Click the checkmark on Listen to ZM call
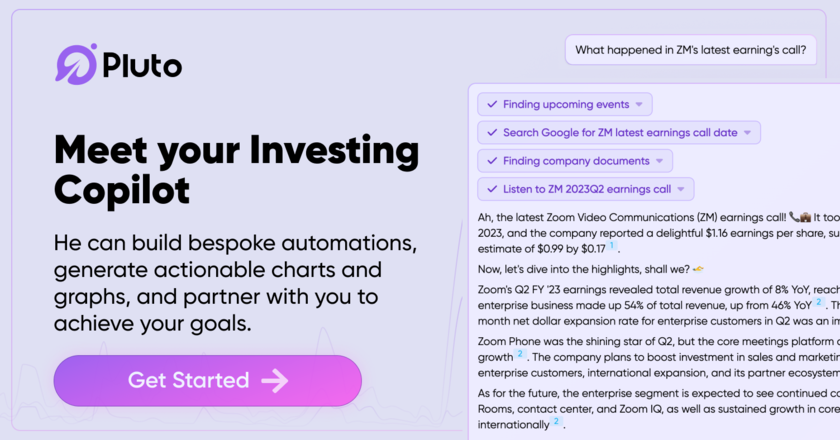840x440 pixels. pyautogui.click(x=492, y=188)
